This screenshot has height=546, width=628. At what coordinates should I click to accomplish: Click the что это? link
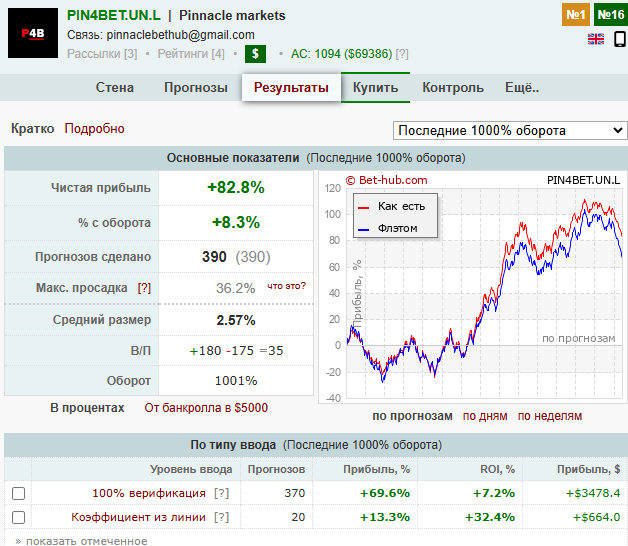click(286, 286)
